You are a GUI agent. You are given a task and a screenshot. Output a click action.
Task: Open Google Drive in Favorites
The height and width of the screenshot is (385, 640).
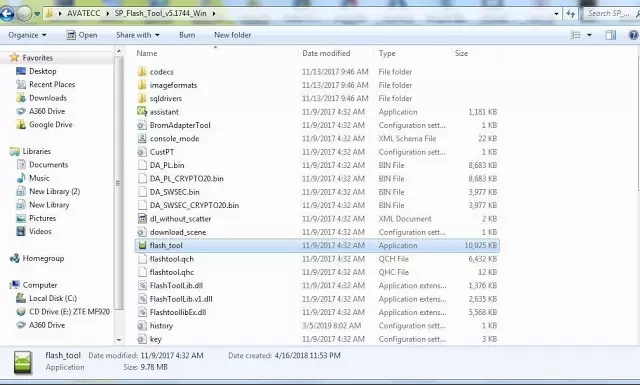(x=51, y=125)
